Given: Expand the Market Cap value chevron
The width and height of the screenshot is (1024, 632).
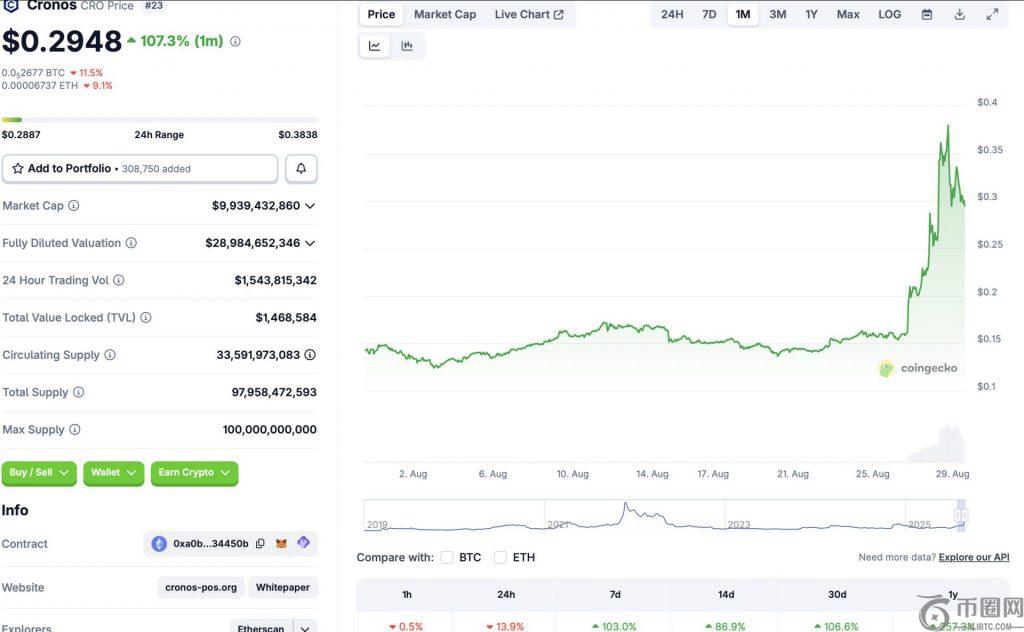Looking at the screenshot, I should [310, 206].
